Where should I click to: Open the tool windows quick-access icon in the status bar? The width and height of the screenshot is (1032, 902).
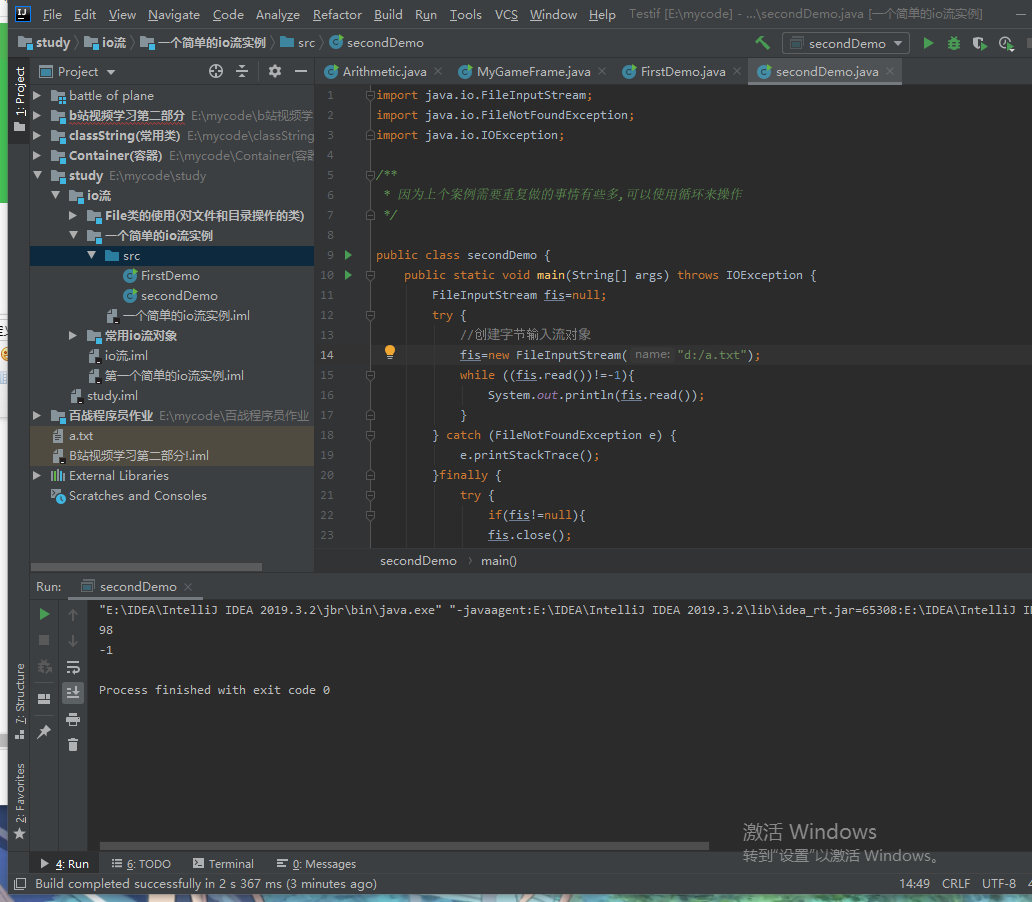point(20,884)
